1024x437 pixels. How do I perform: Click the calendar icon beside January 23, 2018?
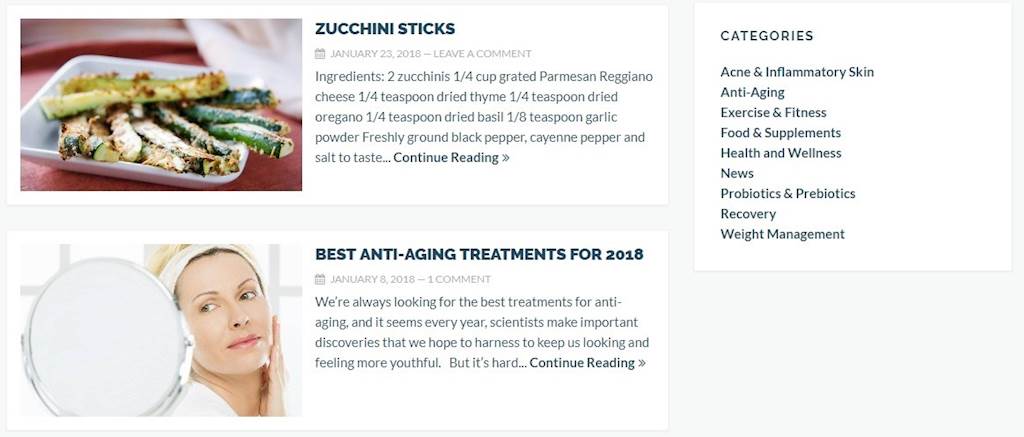pyautogui.click(x=320, y=54)
